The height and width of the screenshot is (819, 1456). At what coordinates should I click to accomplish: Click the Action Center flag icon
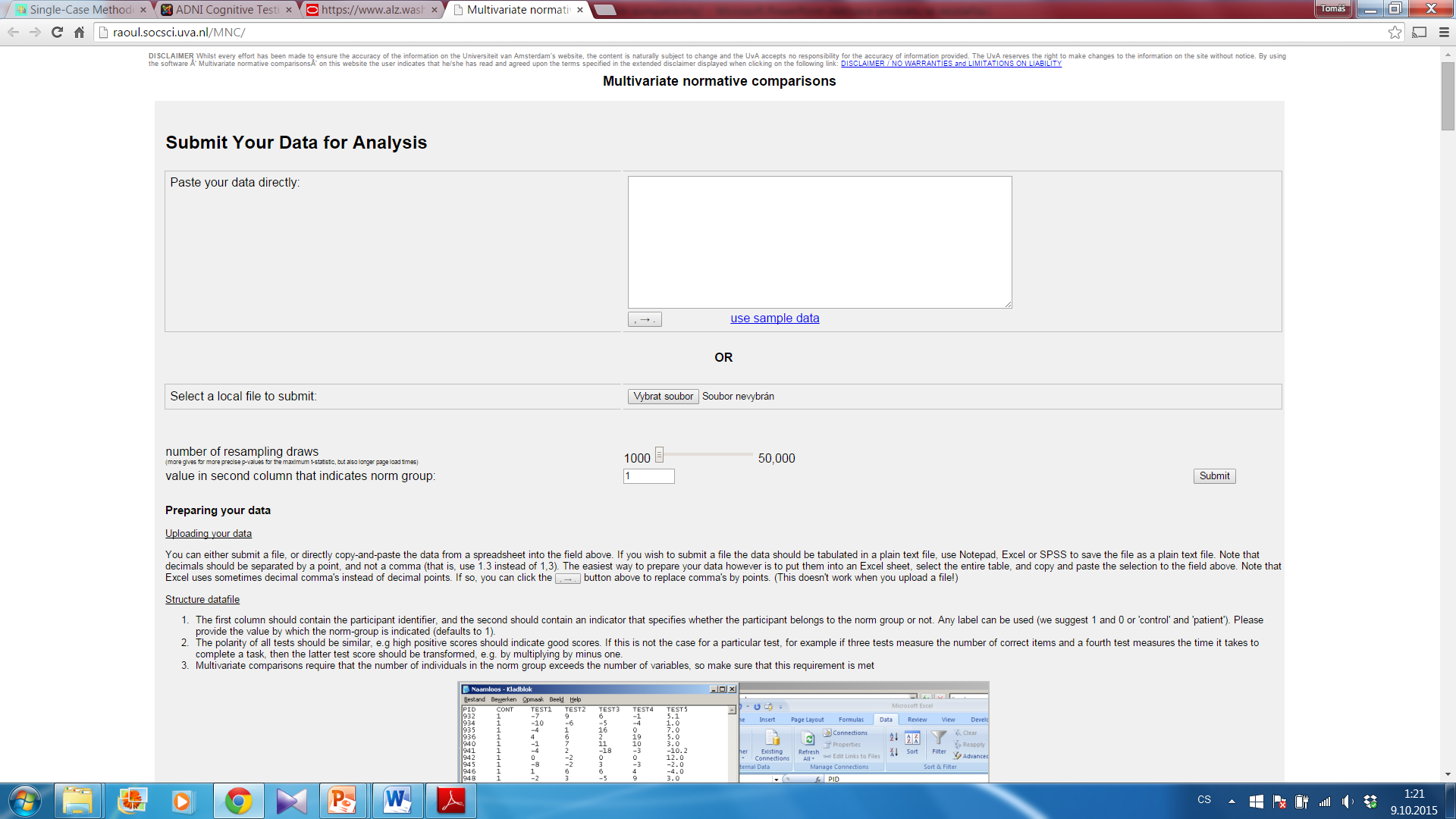[1279, 801]
